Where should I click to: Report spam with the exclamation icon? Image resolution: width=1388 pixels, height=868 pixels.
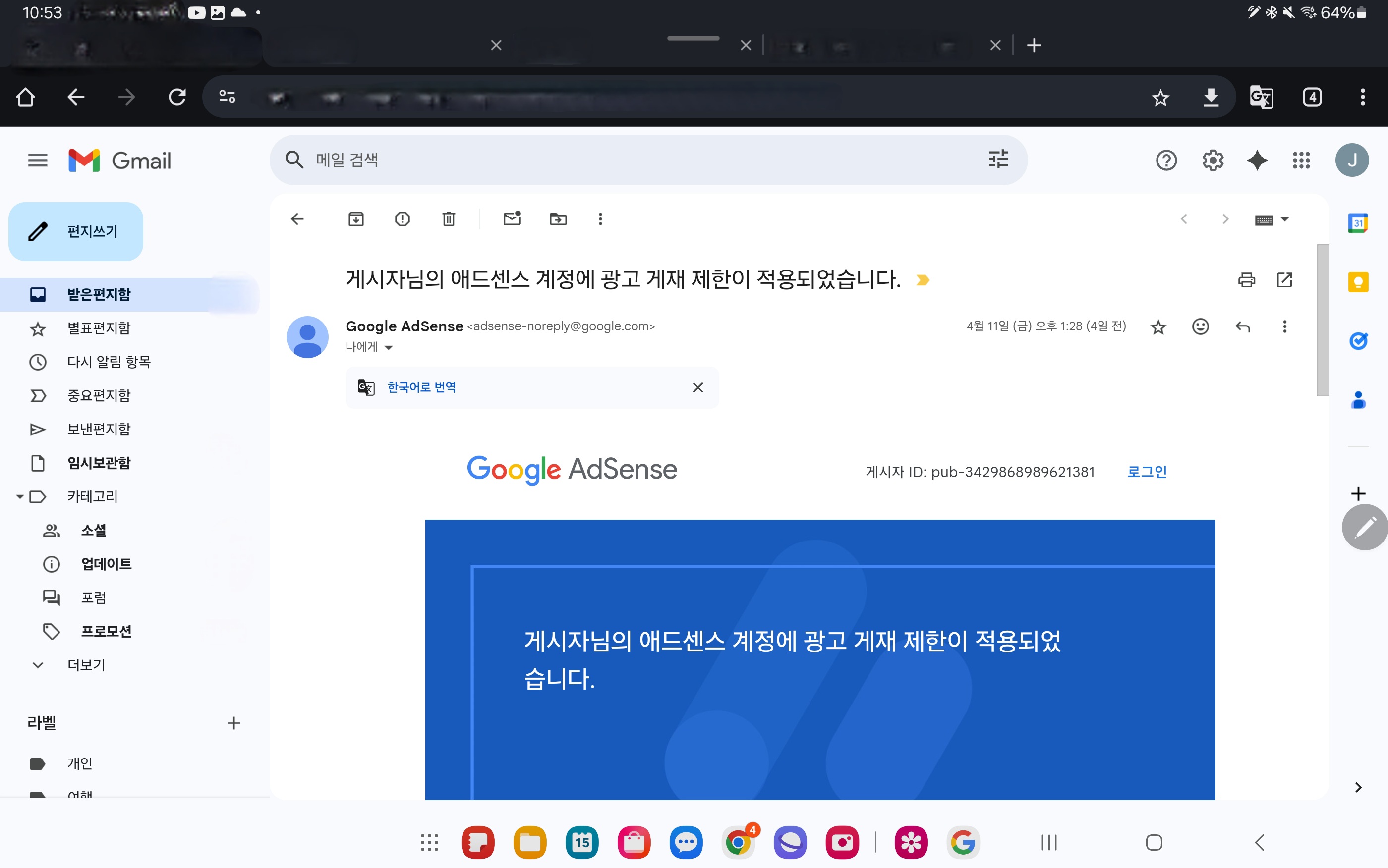click(402, 219)
